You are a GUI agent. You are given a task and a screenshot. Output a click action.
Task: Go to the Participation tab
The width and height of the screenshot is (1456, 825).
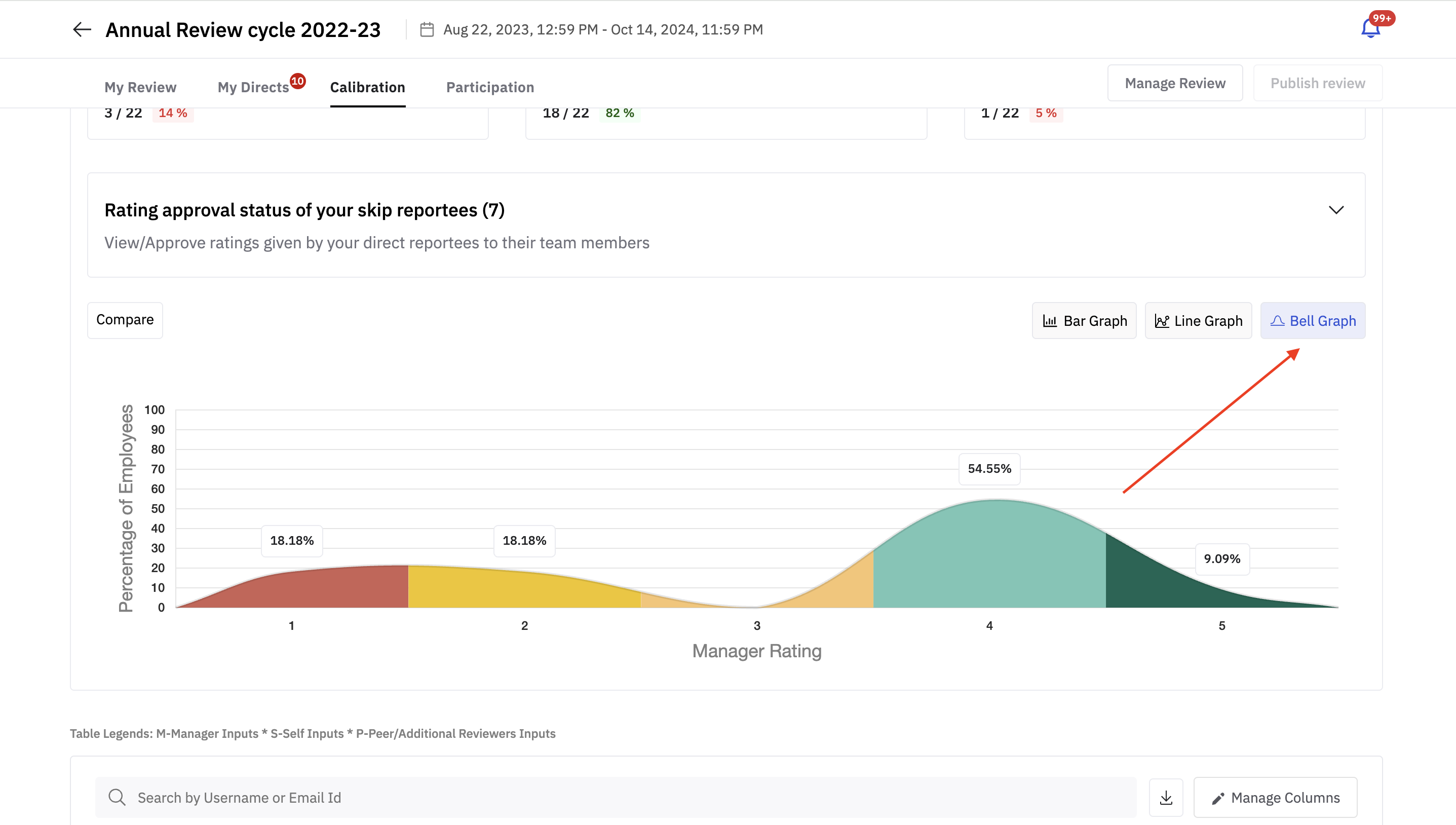490,87
